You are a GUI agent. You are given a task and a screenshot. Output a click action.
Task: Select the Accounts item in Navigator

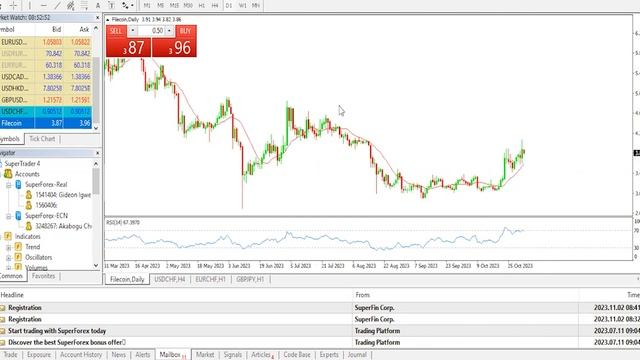27,174
